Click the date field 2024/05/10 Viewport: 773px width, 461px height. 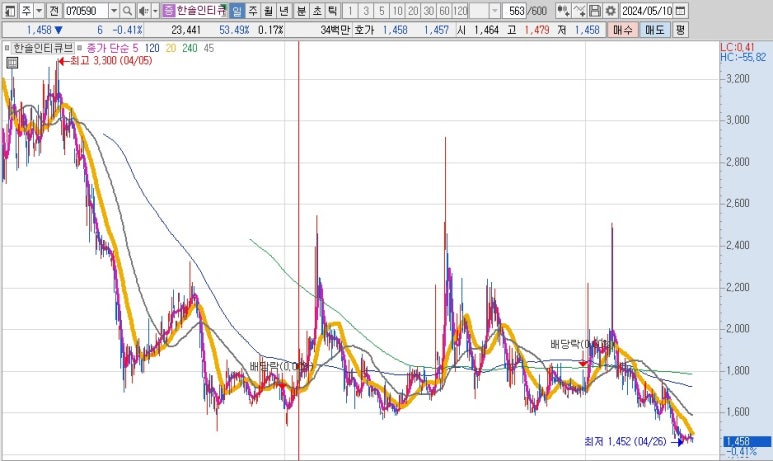647,10
